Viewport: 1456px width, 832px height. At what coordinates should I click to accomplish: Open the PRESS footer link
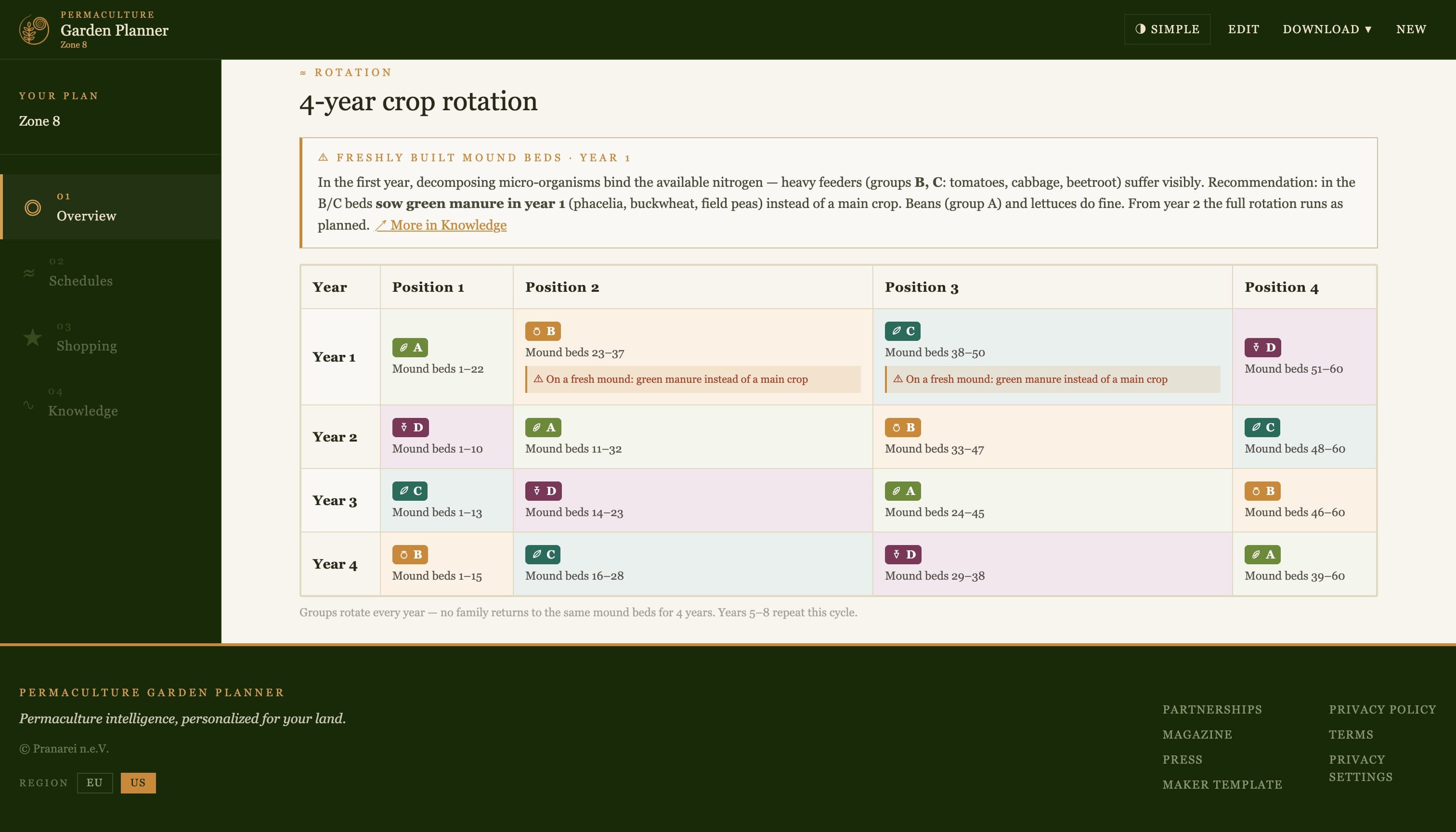point(1183,759)
